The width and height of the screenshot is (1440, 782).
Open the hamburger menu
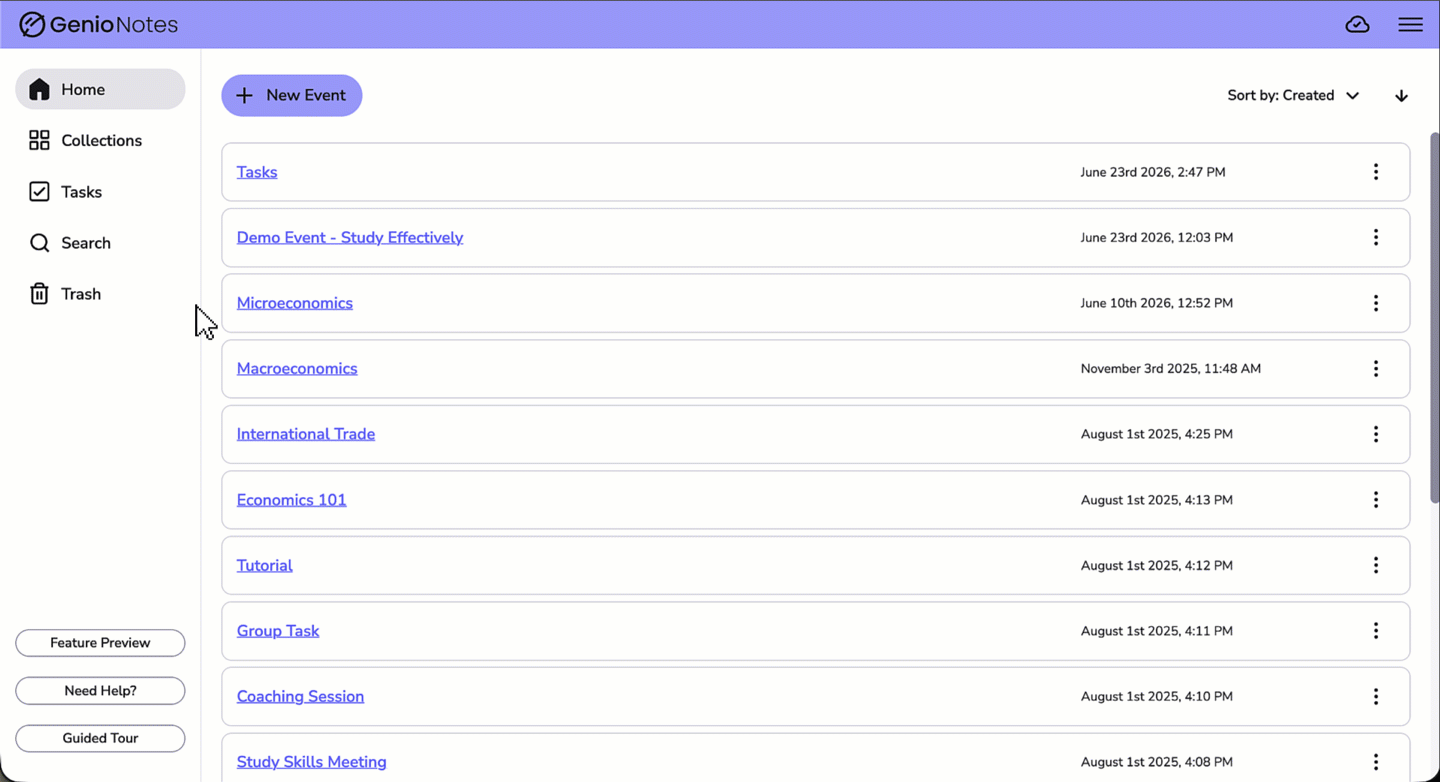pos(1410,24)
